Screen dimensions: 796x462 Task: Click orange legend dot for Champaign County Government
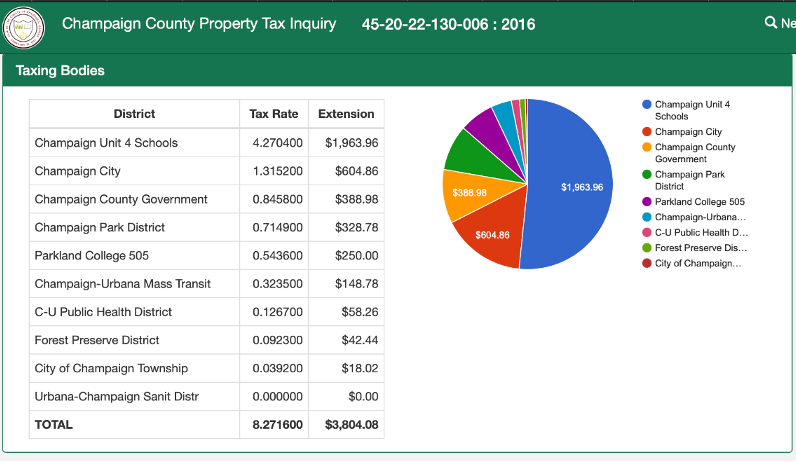[646, 147]
